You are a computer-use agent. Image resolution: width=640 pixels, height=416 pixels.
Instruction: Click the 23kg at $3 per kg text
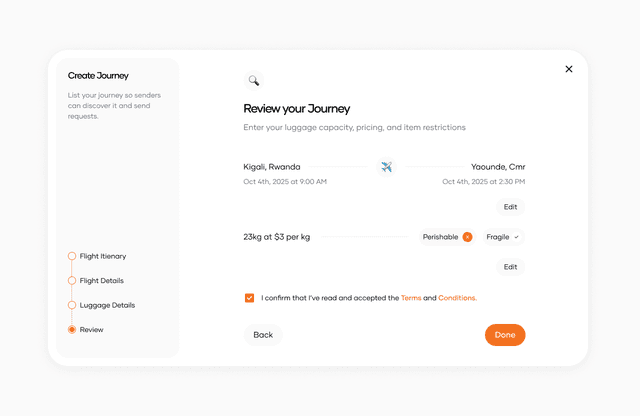[x=277, y=237]
